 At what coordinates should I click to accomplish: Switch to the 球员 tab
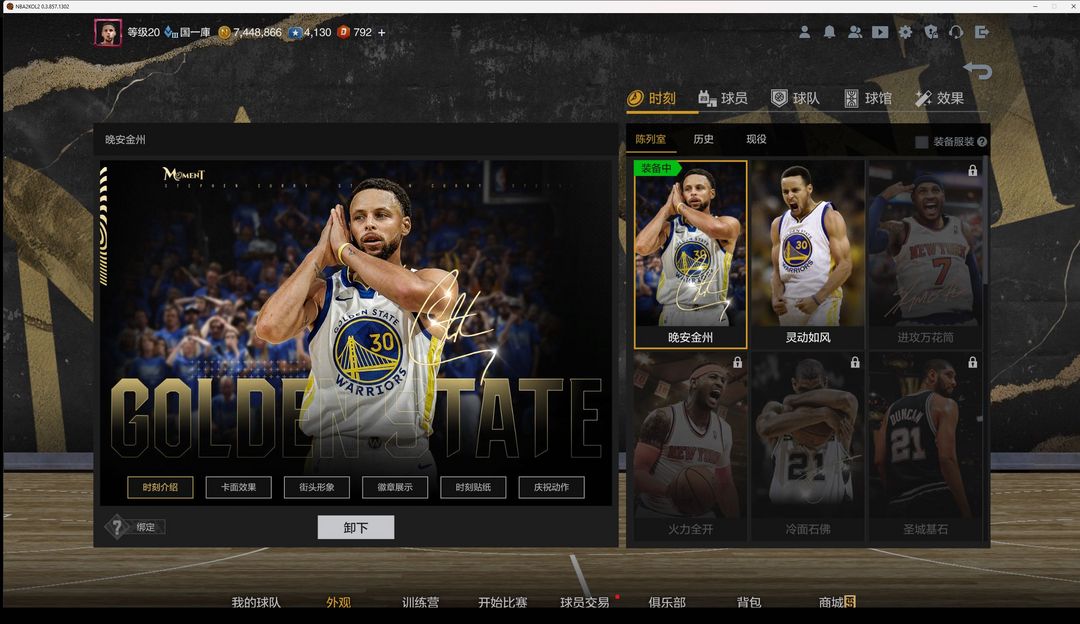pyautogui.click(x=722, y=98)
